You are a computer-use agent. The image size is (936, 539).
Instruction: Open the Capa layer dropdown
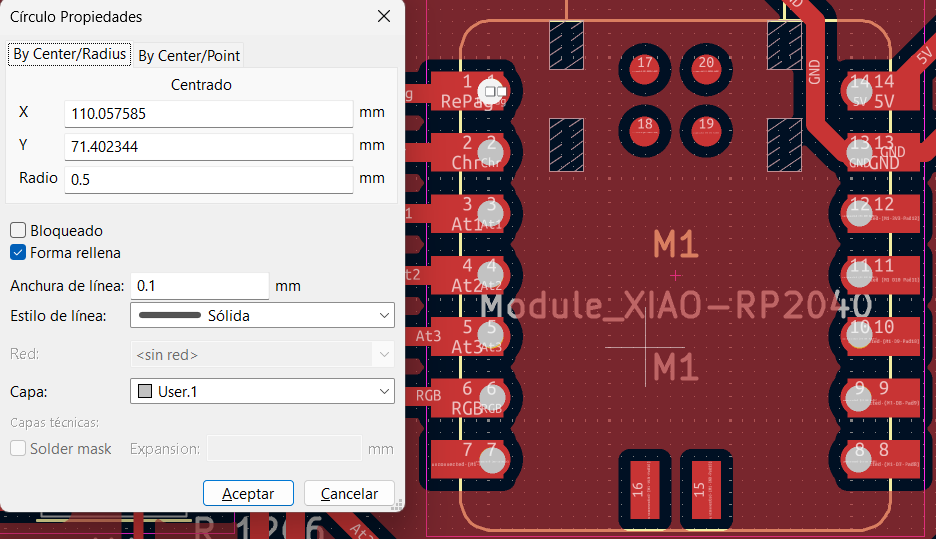pyautogui.click(x=262, y=392)
